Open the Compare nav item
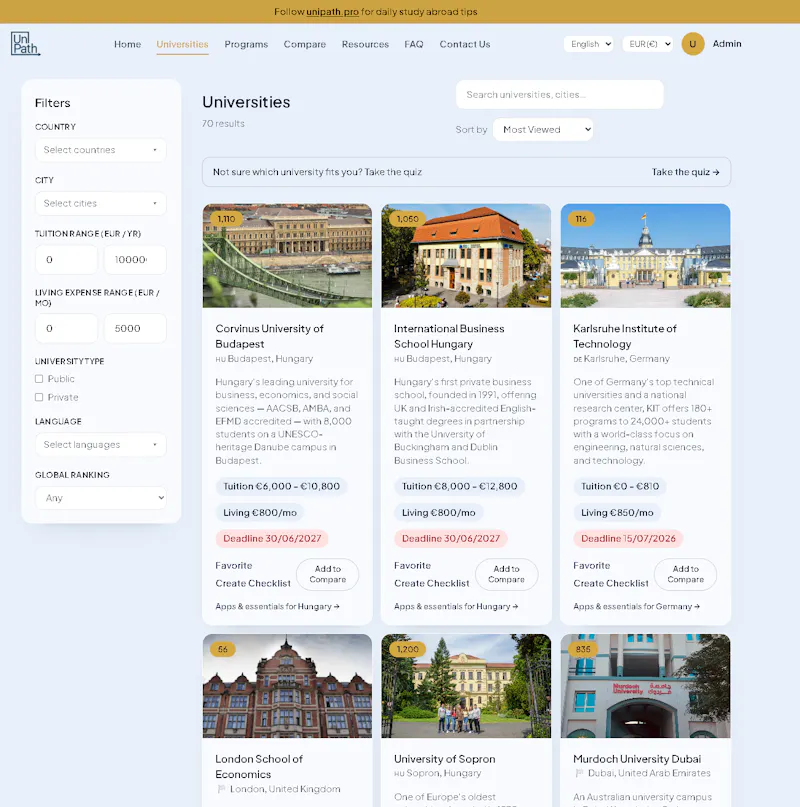 305,44
